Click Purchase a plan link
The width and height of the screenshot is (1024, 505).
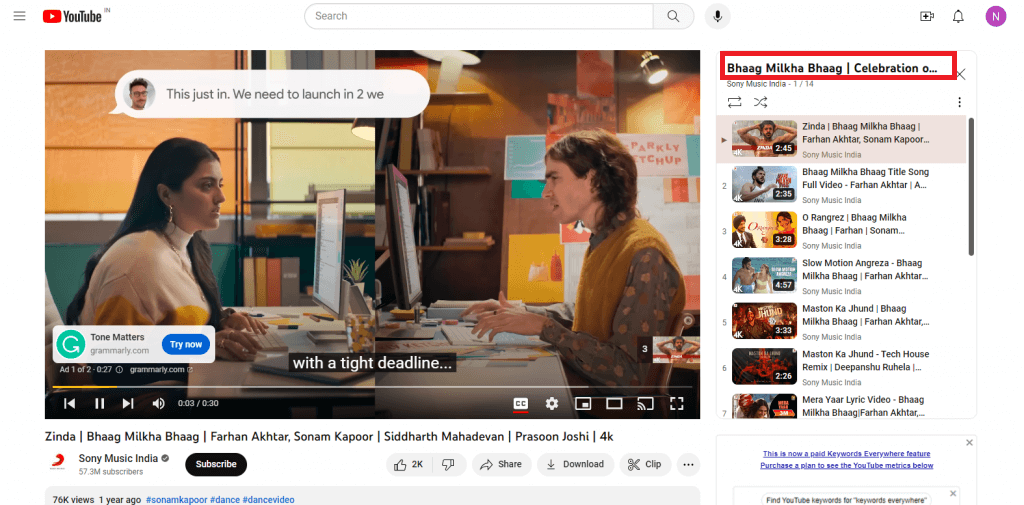(846, 466)
